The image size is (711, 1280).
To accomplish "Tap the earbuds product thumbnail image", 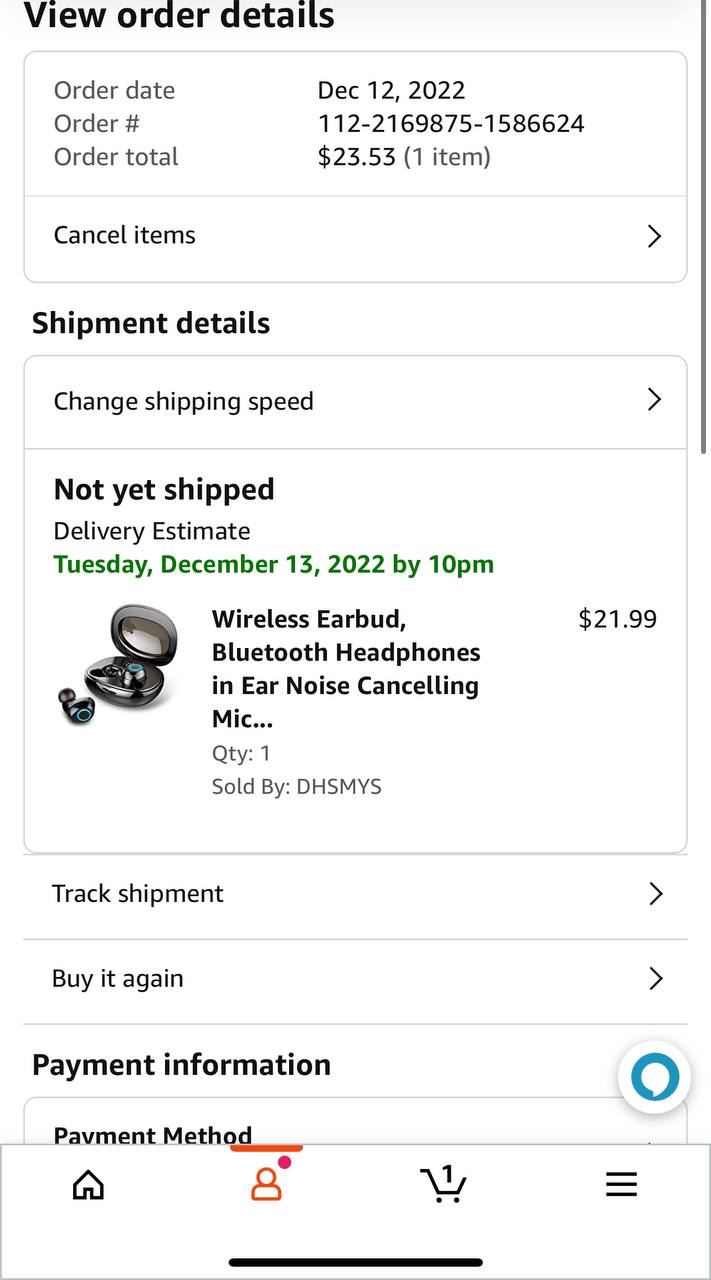I will (x=117, y=663).
